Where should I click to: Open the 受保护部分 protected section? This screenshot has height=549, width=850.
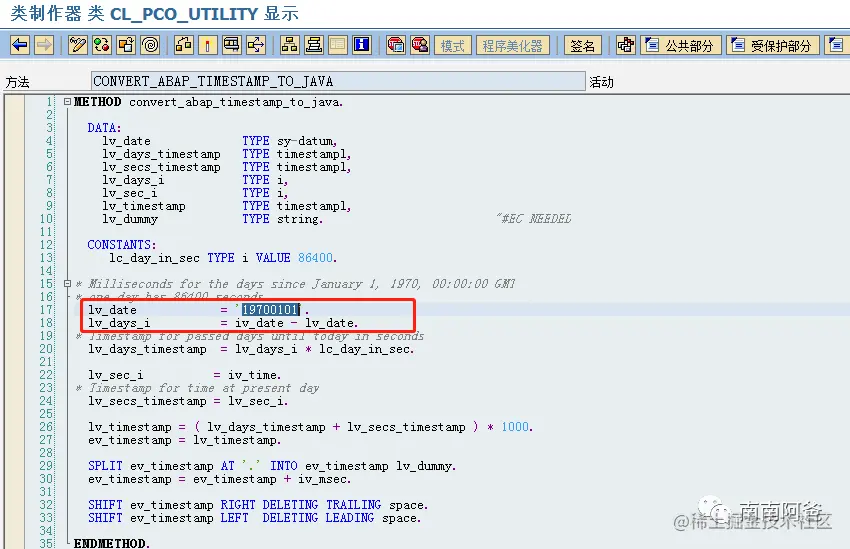(x=772, y=46)
